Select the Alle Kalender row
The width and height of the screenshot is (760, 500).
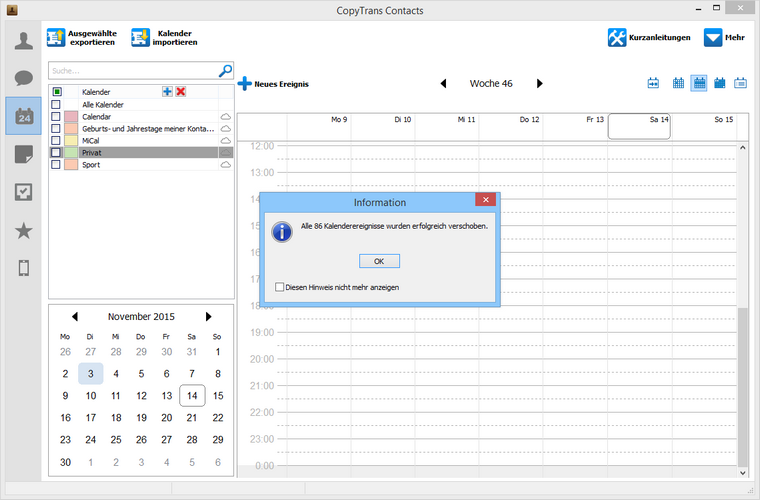click(141, 105)
